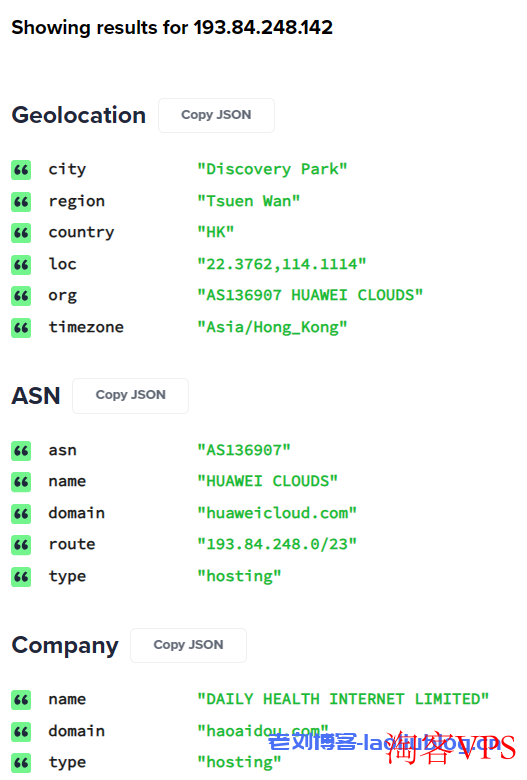
Task: Click the quote icon beside country
Action: click(21, 233)
